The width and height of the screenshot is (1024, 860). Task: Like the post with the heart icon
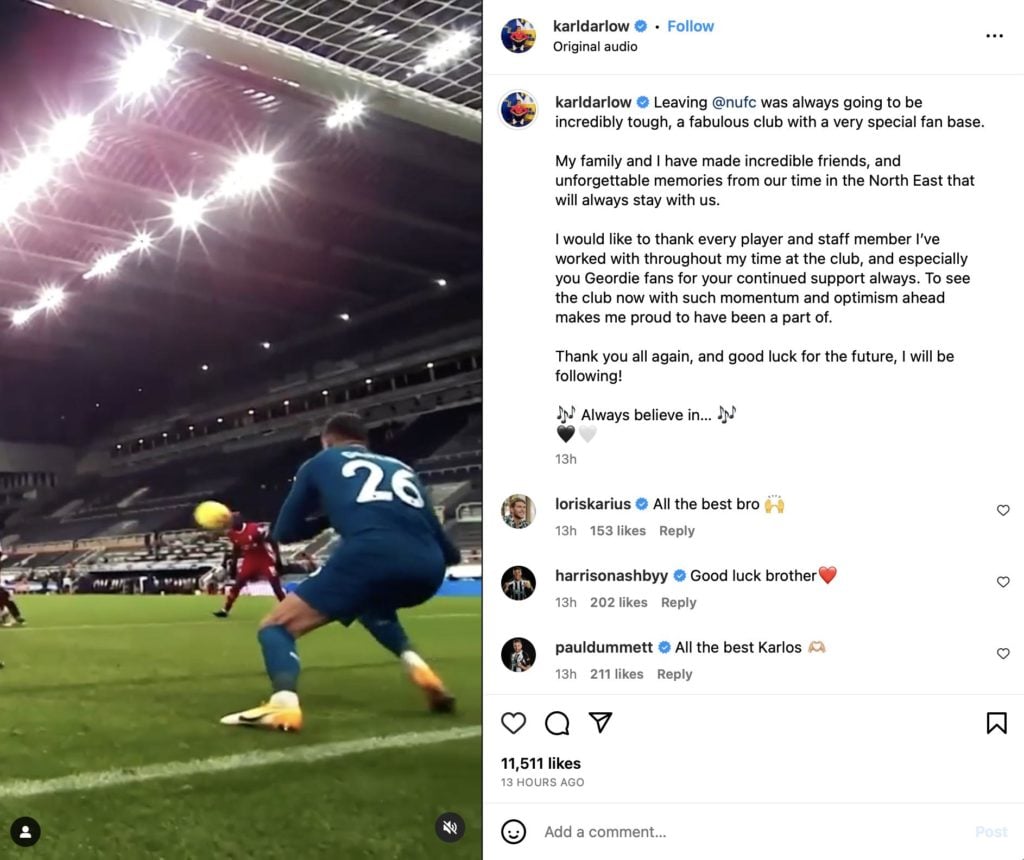[513, 723]
